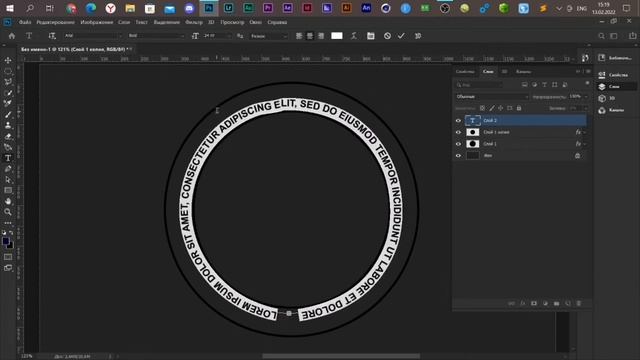The height and width of the screenshot is (360, 640).
Task: Select the Elliptical Marquee tool
Action: coord(8,71)
